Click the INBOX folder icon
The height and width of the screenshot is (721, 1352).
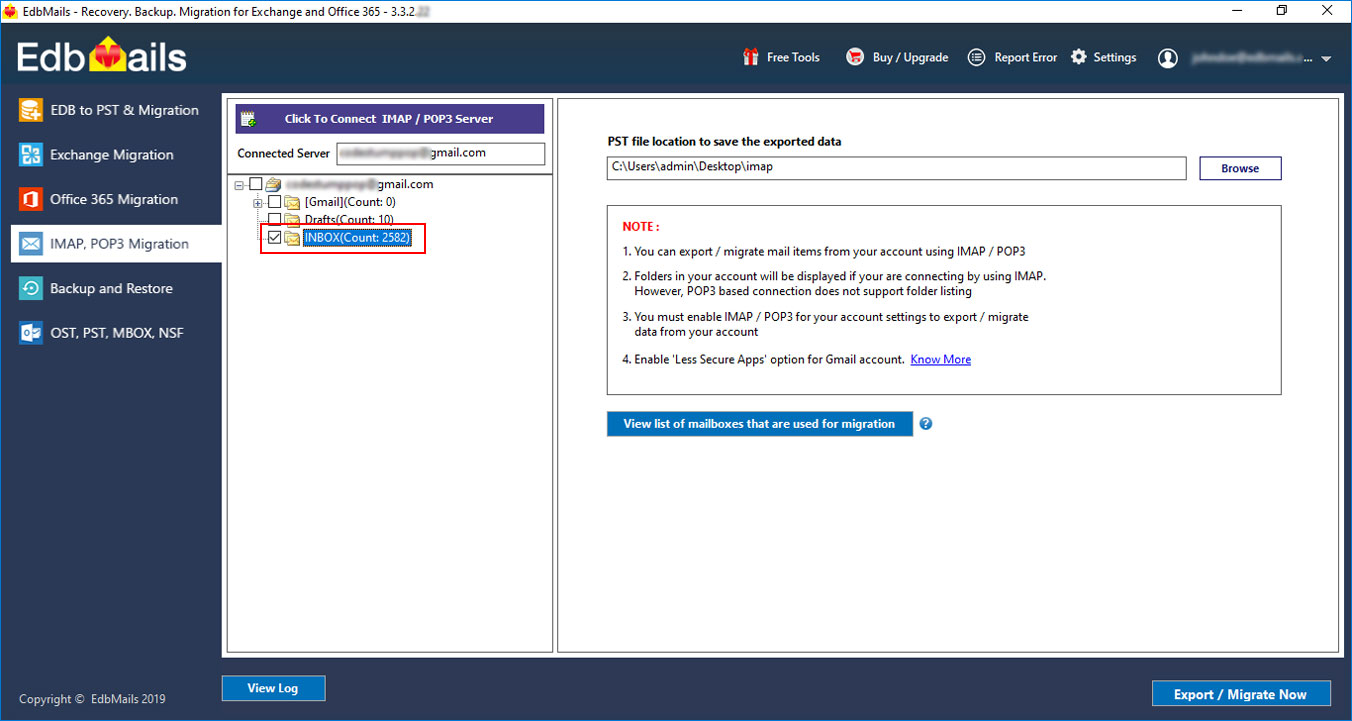[292, 238]
